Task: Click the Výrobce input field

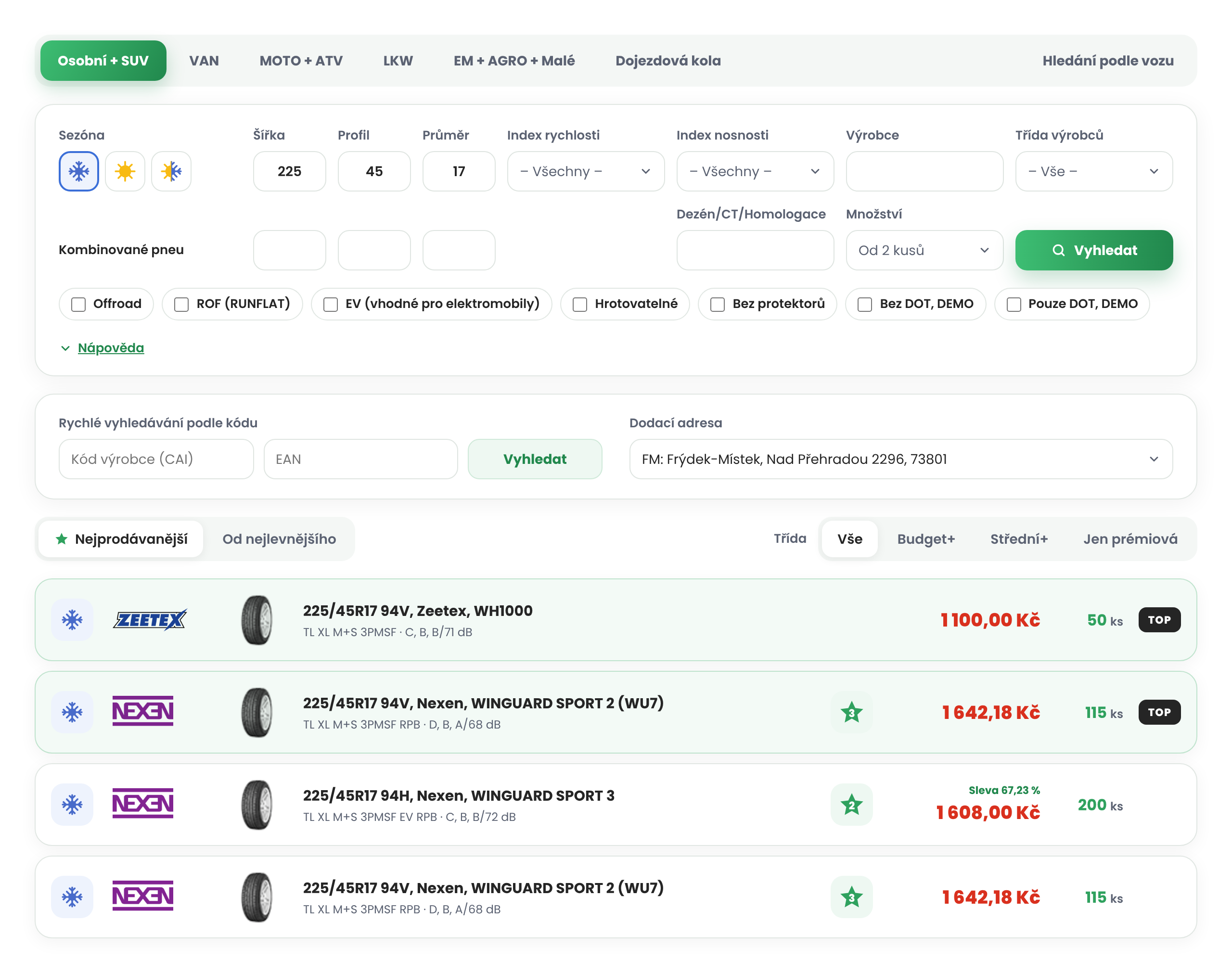Action: 924,171
